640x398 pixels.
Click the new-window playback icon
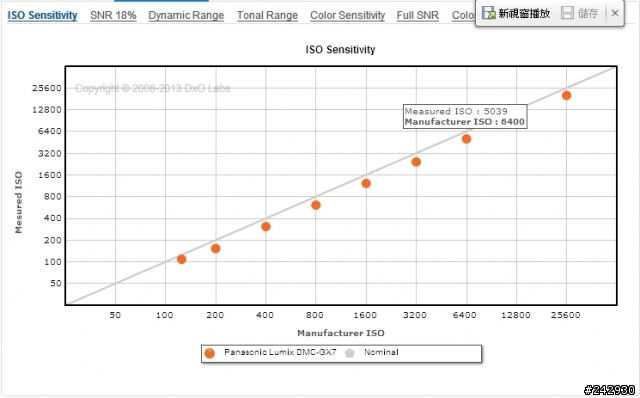coord(488,13)
